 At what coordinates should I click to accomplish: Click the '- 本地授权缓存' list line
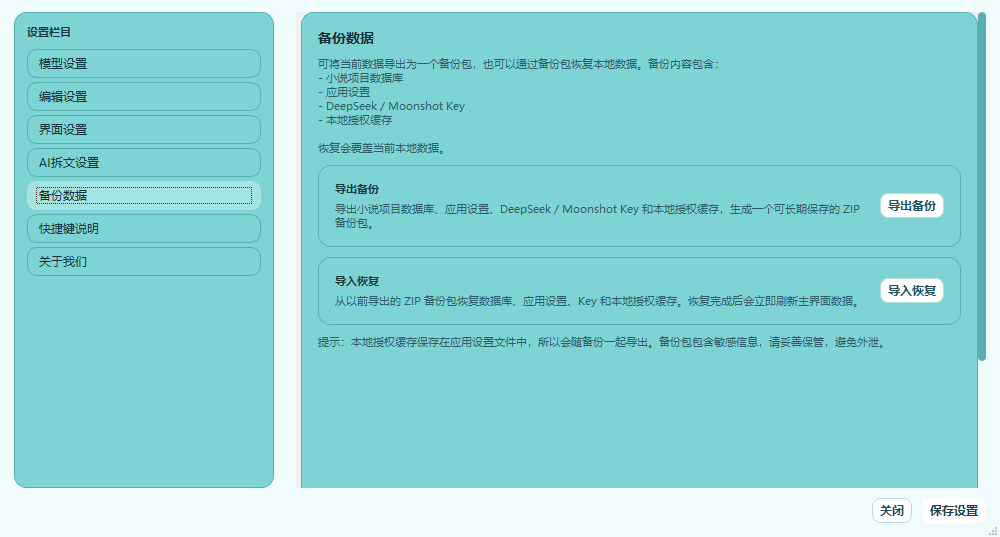click(355, 121)
